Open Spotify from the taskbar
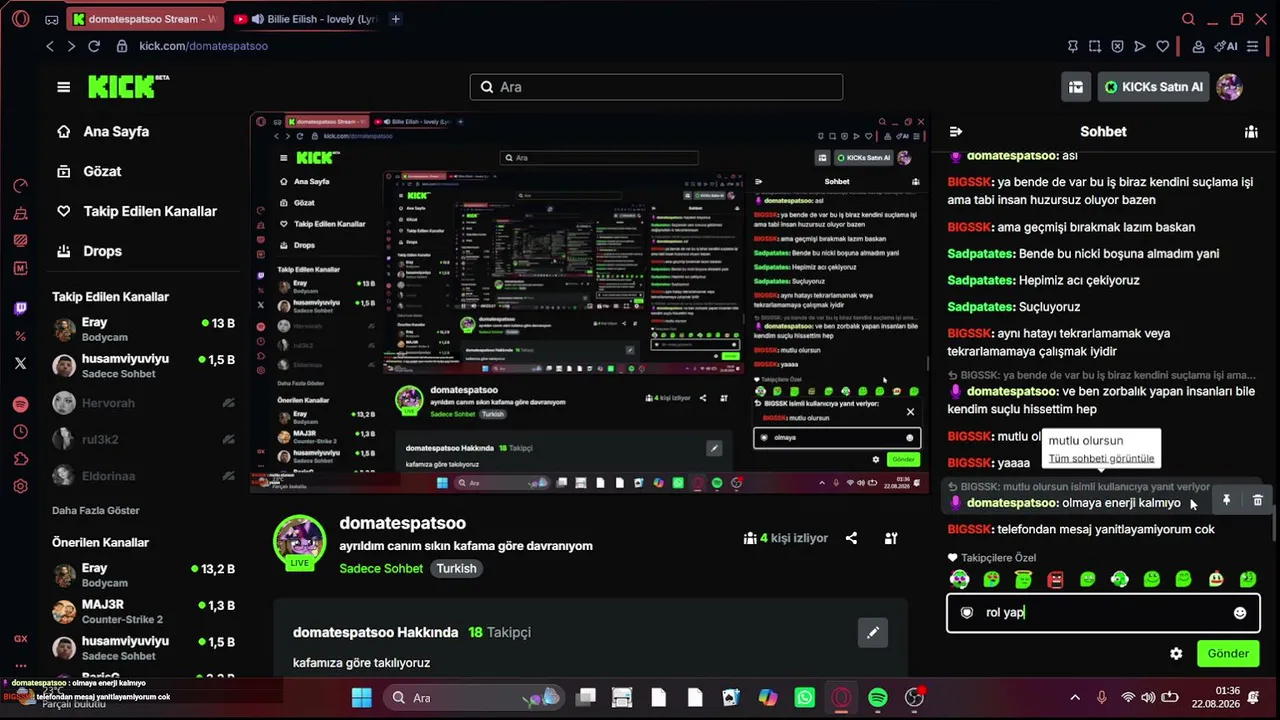1280x720 pixels. [x=878, y=698]
